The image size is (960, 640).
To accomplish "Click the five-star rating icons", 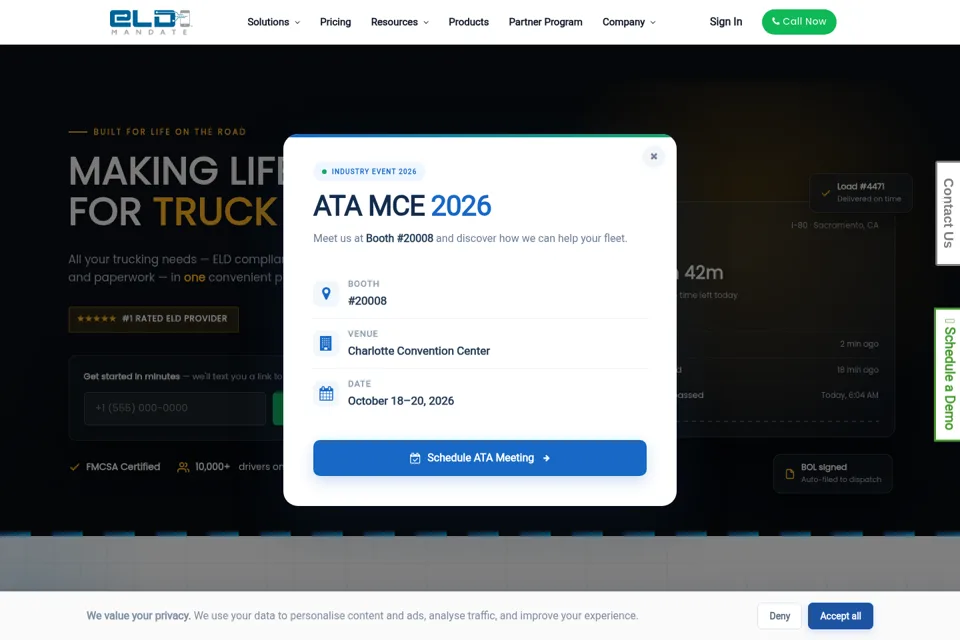I will (x=97, y=318).
